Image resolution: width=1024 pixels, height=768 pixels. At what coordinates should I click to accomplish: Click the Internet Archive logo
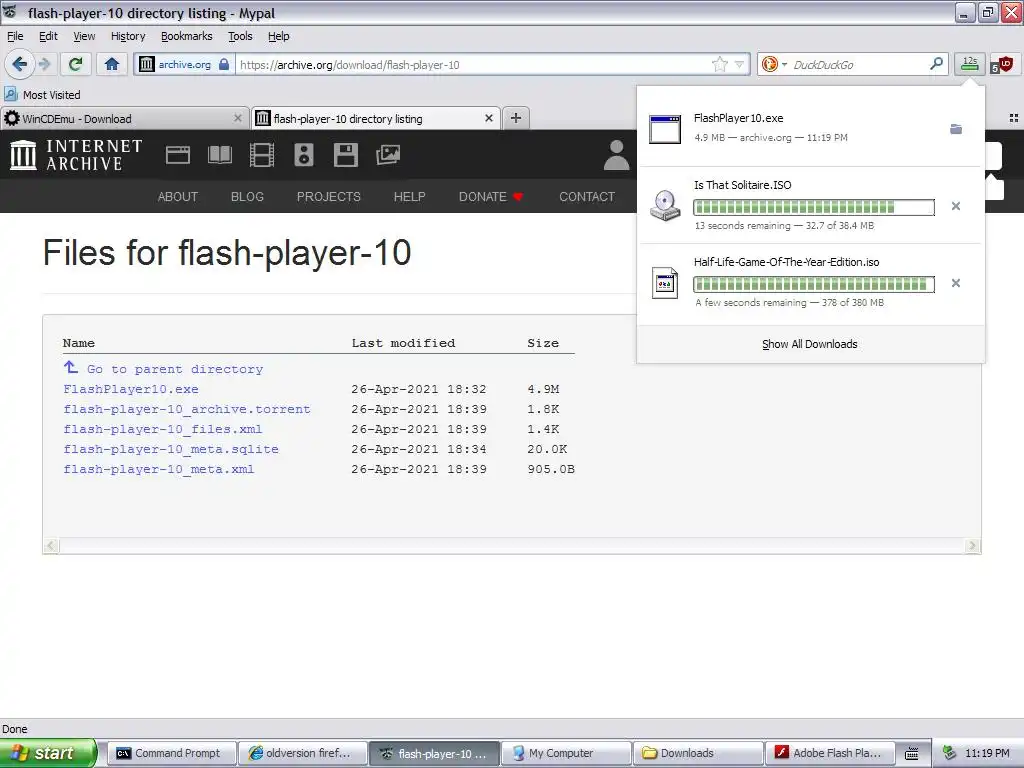(76, 155)
